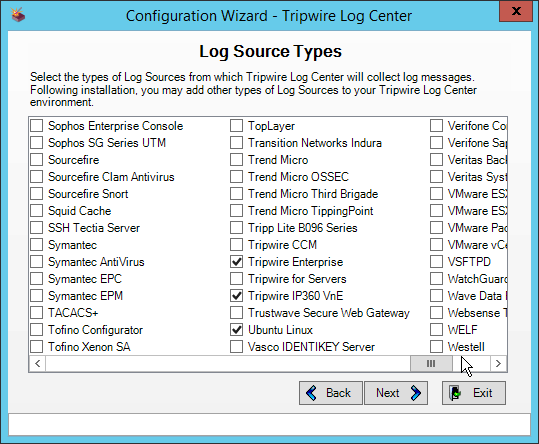Viewport: 539px width, 444px height.
Task: Select the Westell checkbox
Action: pos(437,347)
